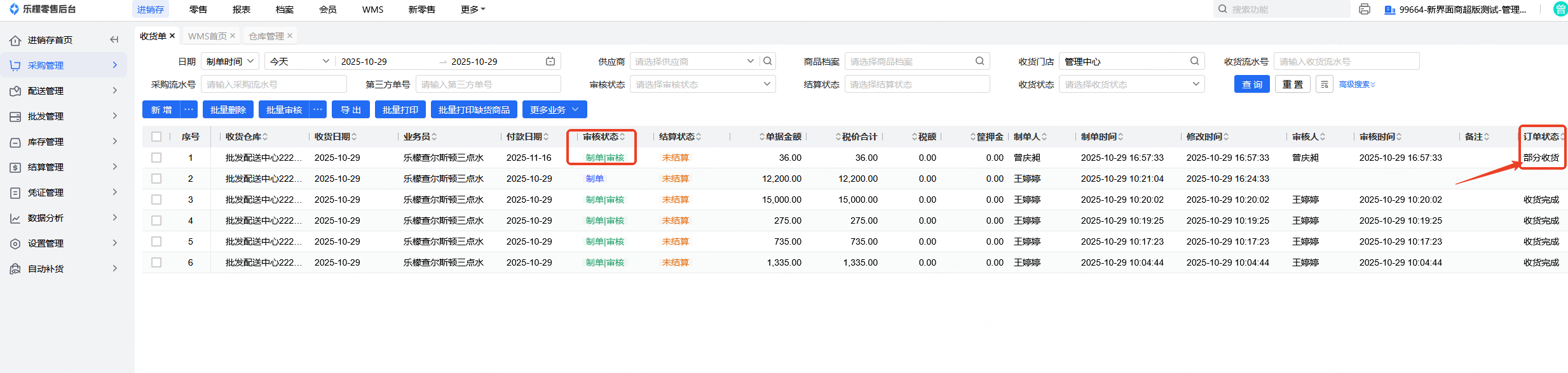
Task: Collapse the sidebar with the fold icon
Action: (x=114, y=39)
